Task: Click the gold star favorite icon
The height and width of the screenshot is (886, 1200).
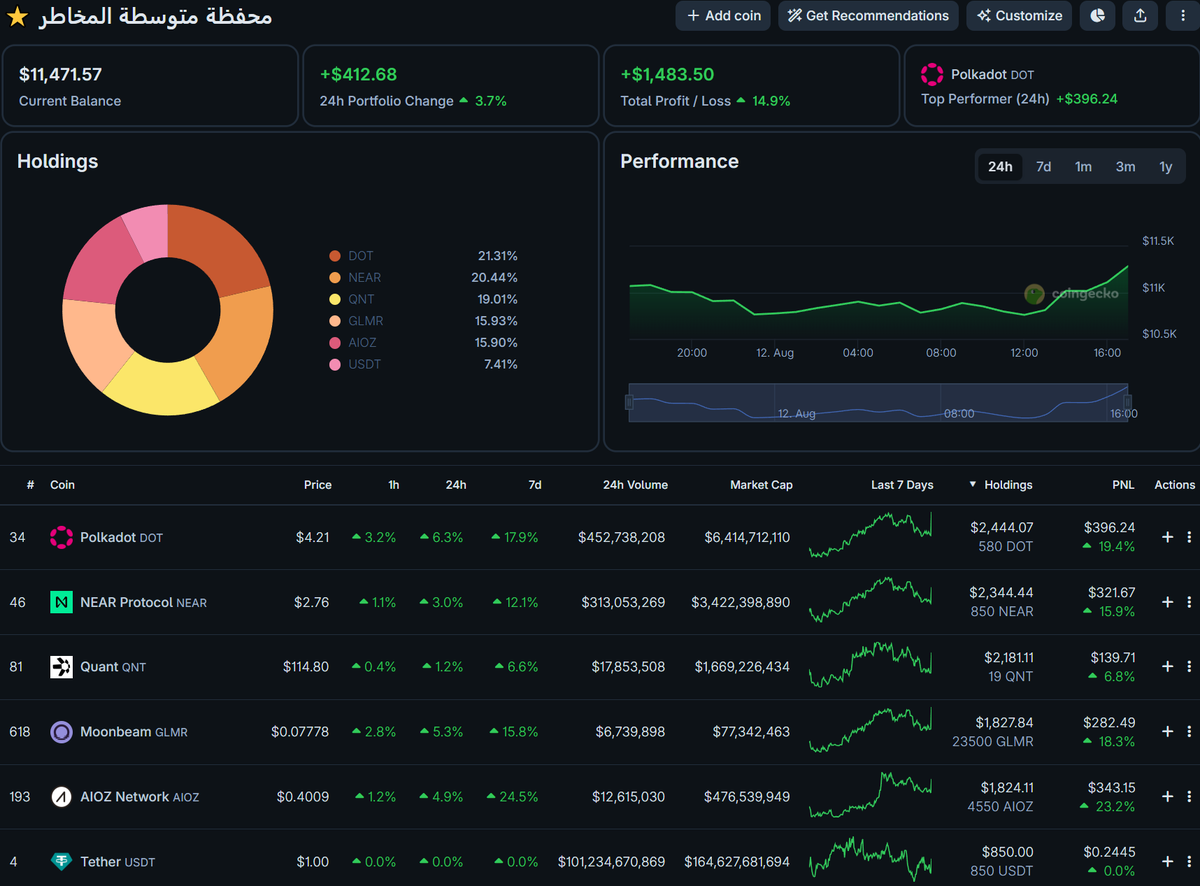Action: tap(17, 17)
